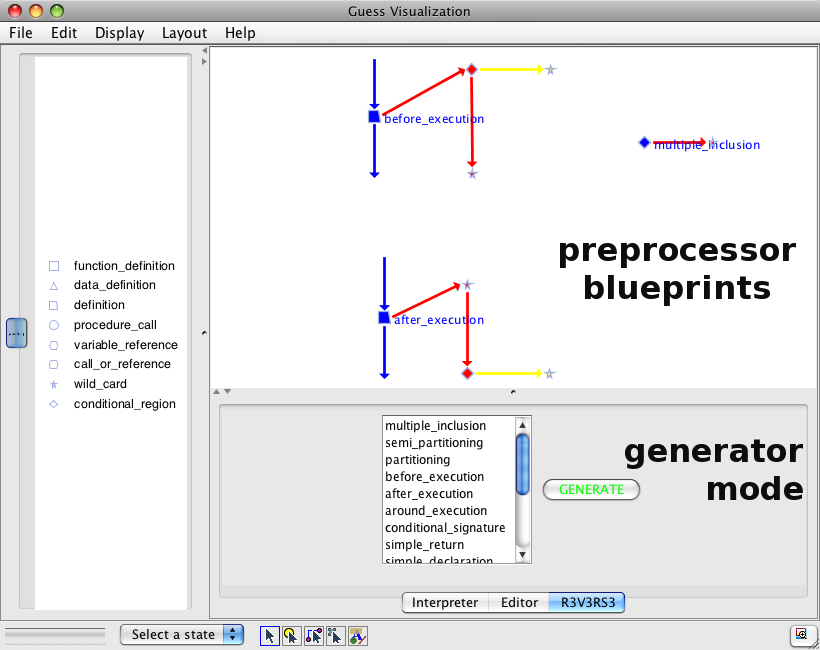Switch to the Interpreter tab
The image size is (820, 650).
pos(444,603)
